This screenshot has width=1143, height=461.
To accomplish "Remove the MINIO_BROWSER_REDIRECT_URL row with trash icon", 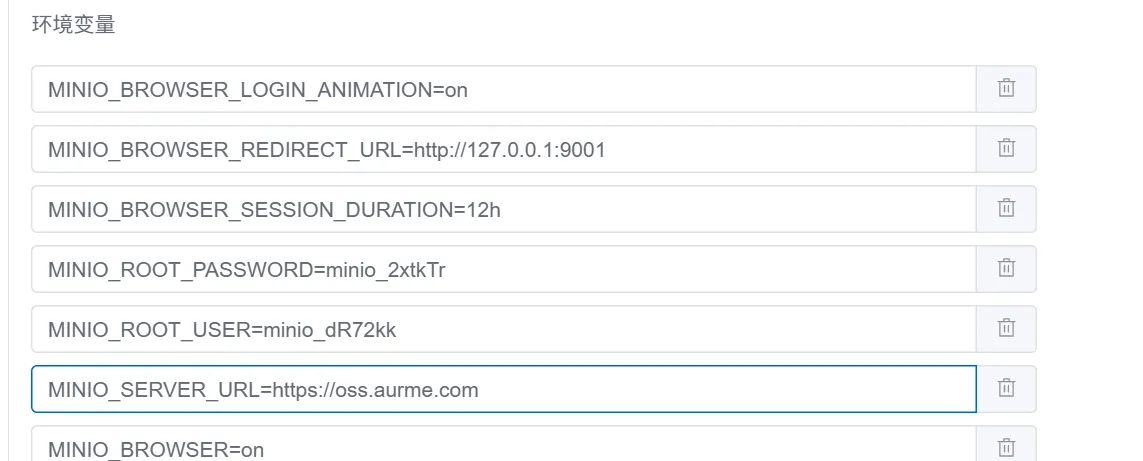I will (1006, 149).
